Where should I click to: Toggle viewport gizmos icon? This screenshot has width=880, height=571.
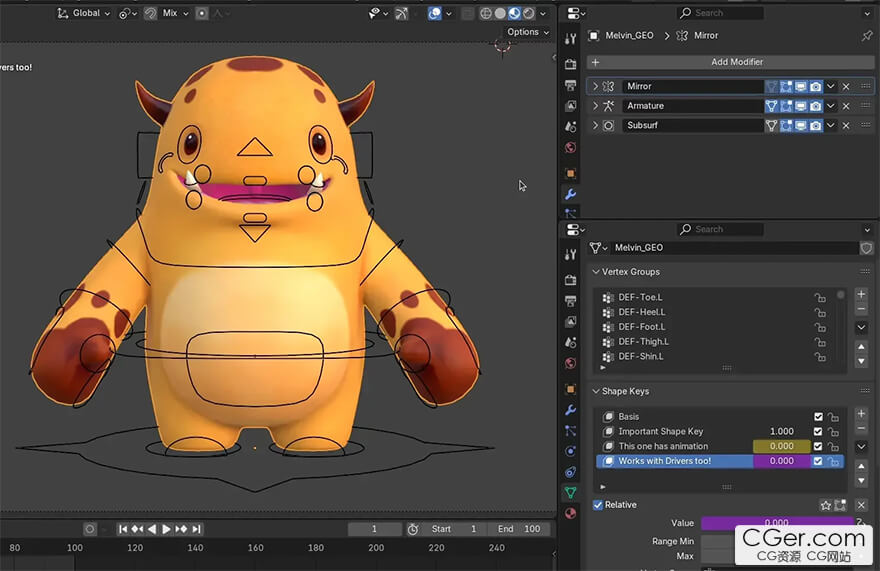click(402, 13)
